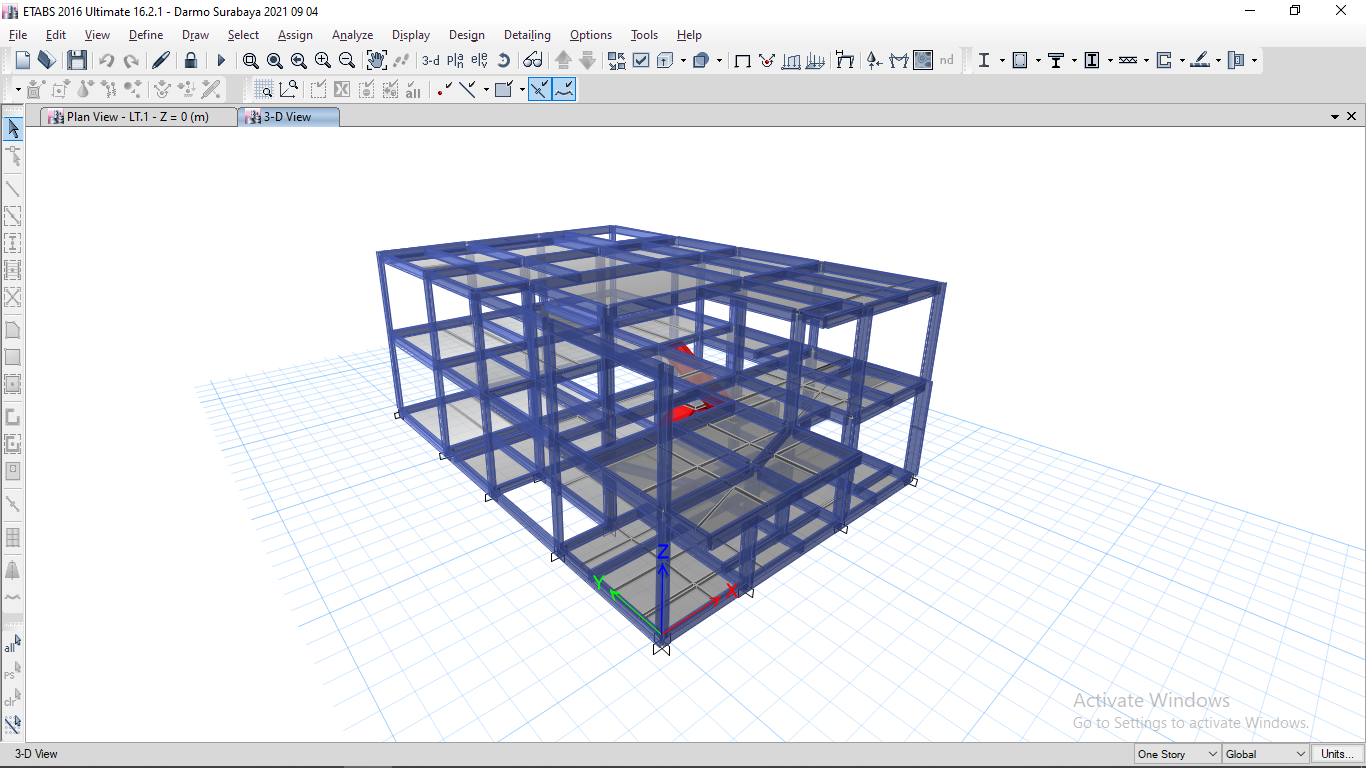This screenshot has height=768, width=1366.
Task: Run analysis with the play icon
Action: click(221, 60)
